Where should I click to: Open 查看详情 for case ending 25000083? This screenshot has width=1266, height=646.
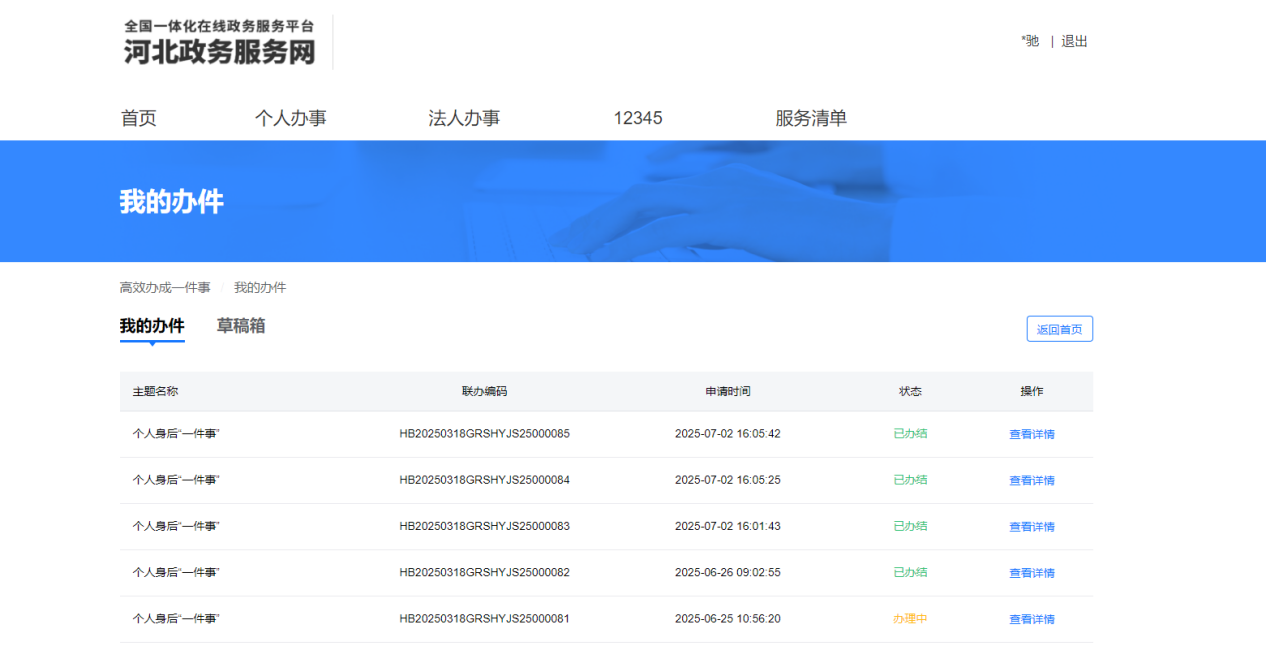point(1031,526)
